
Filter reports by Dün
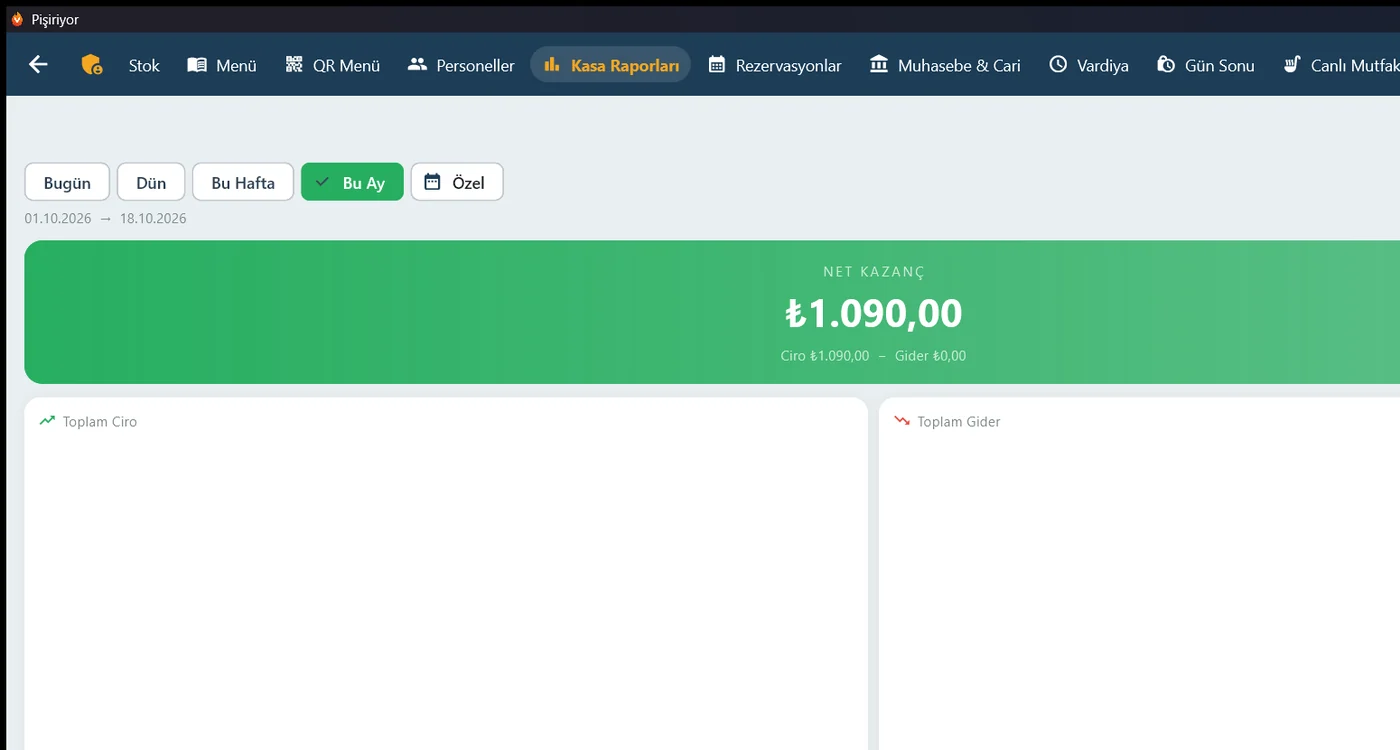151,182
